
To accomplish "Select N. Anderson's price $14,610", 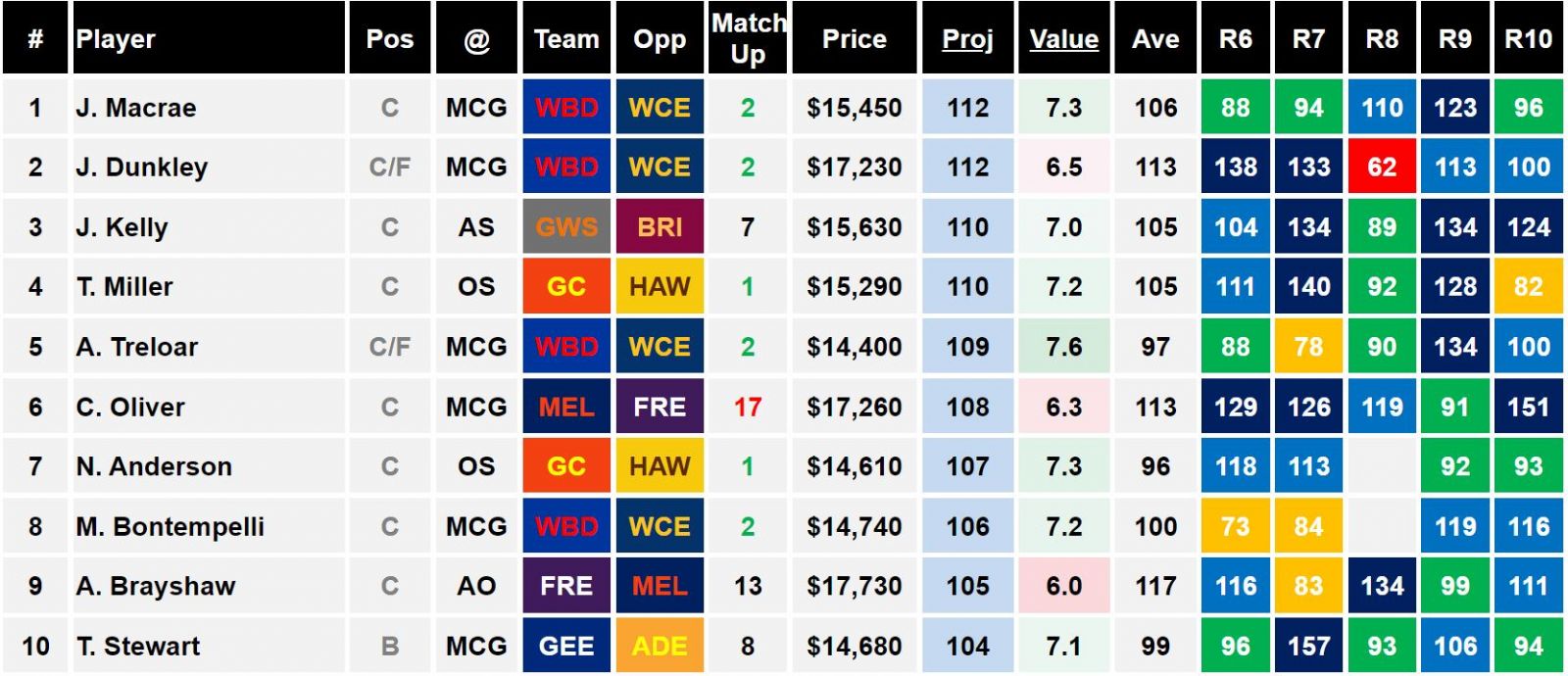I will click(854, 466).
